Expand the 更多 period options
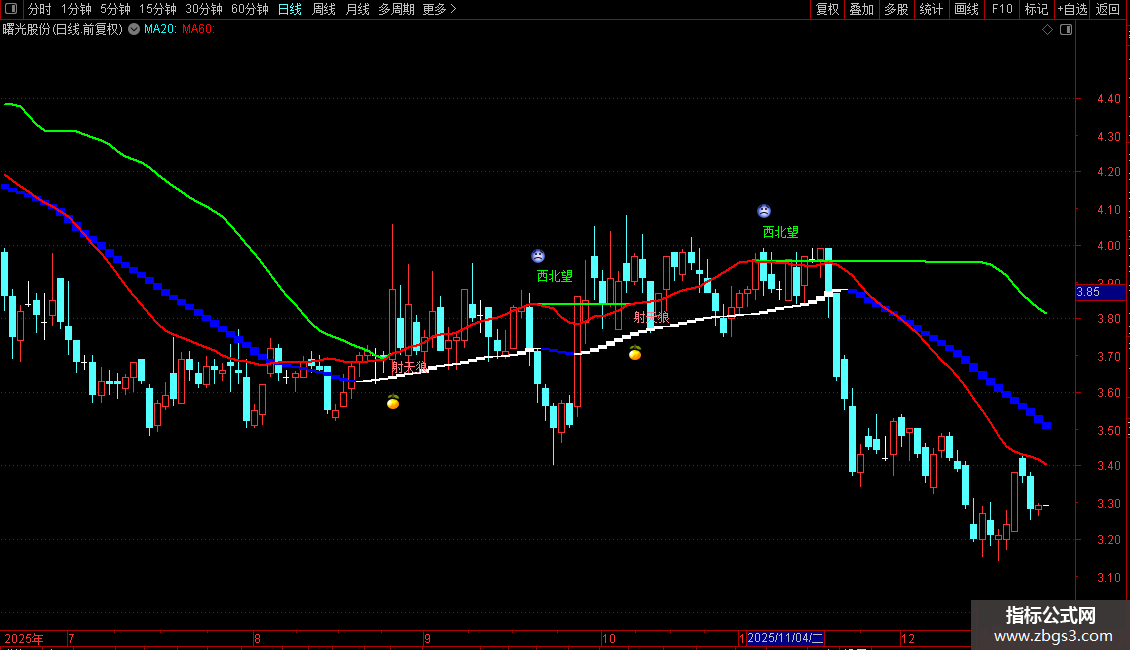The height and width of the screenshot is (650, 1130). (440, 9)
